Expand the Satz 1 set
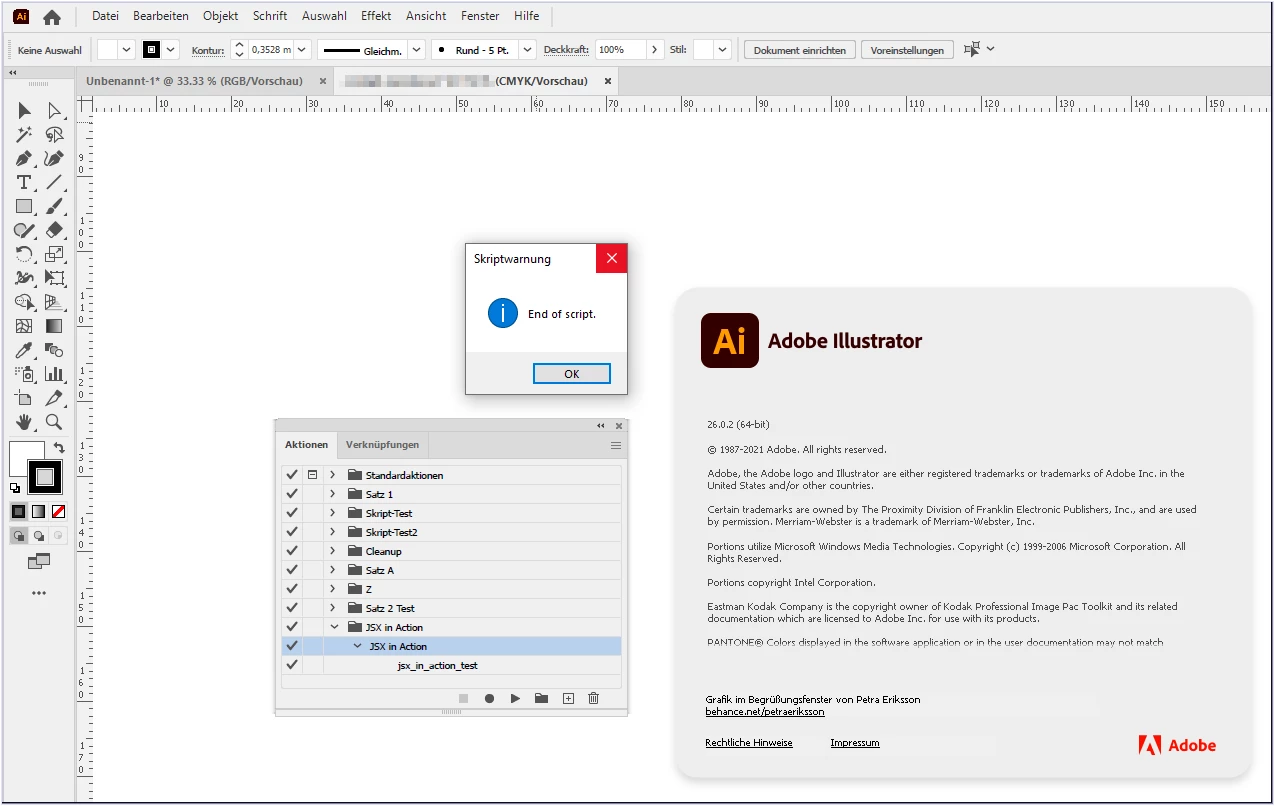 click(x=332, y=494)
